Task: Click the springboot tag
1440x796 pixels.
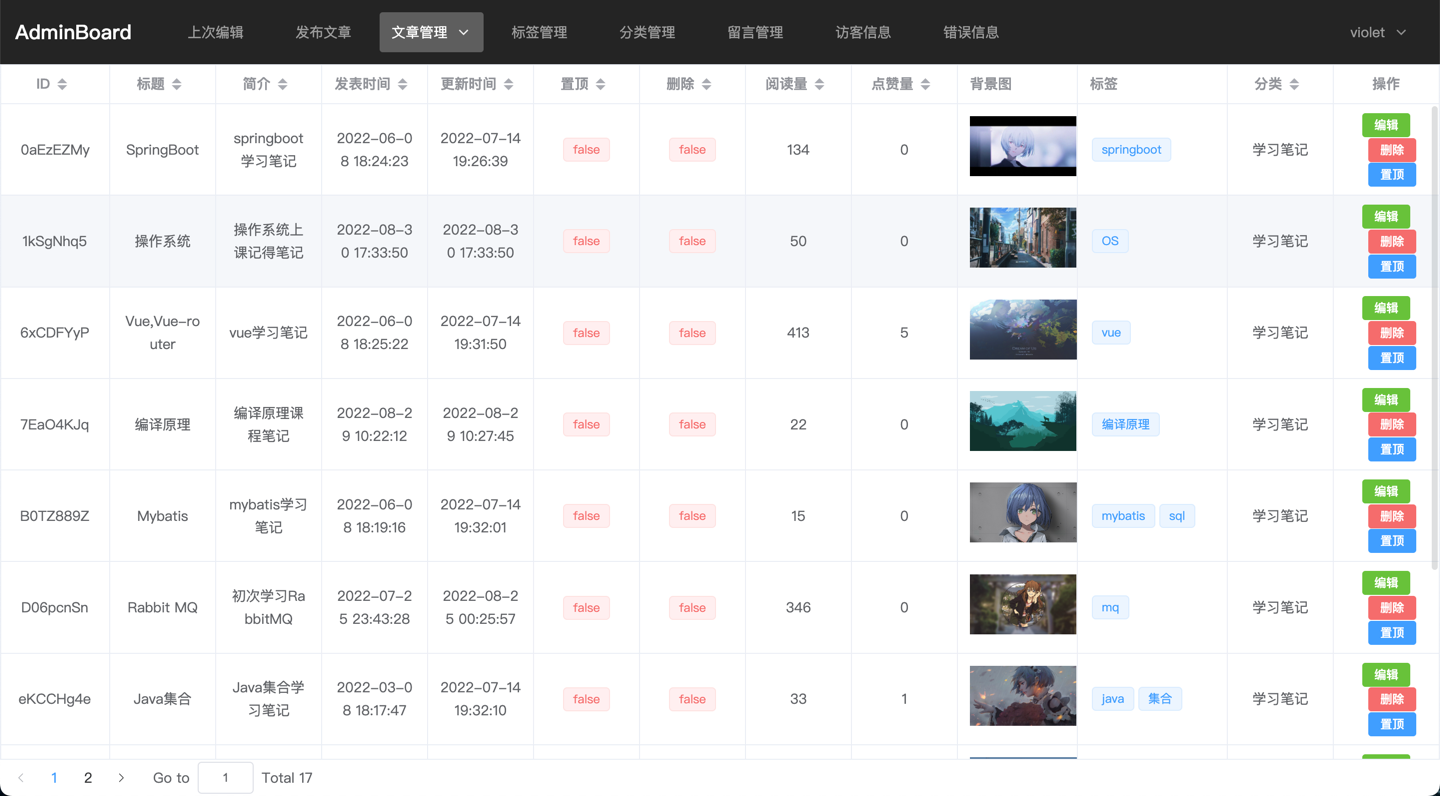Action: click(x=1131, y=150)
